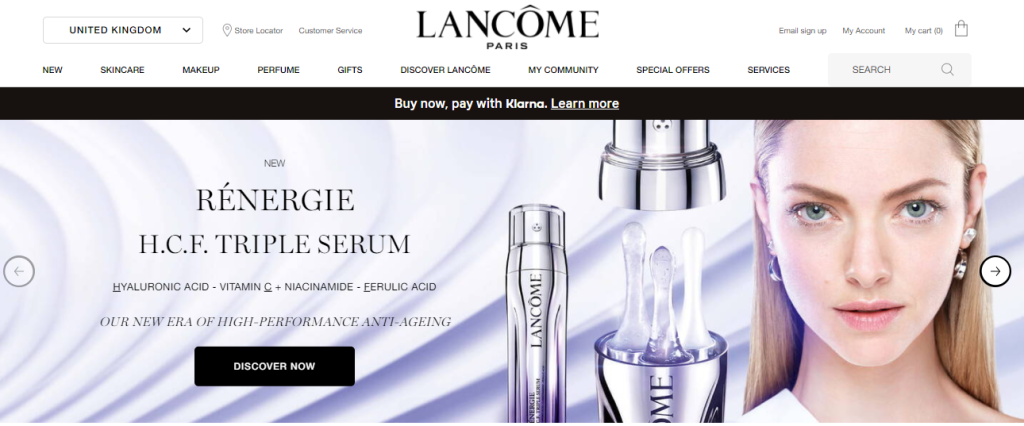1024x426 pixels.
Task: Click the Email sign up link
Action: point(802,31)
